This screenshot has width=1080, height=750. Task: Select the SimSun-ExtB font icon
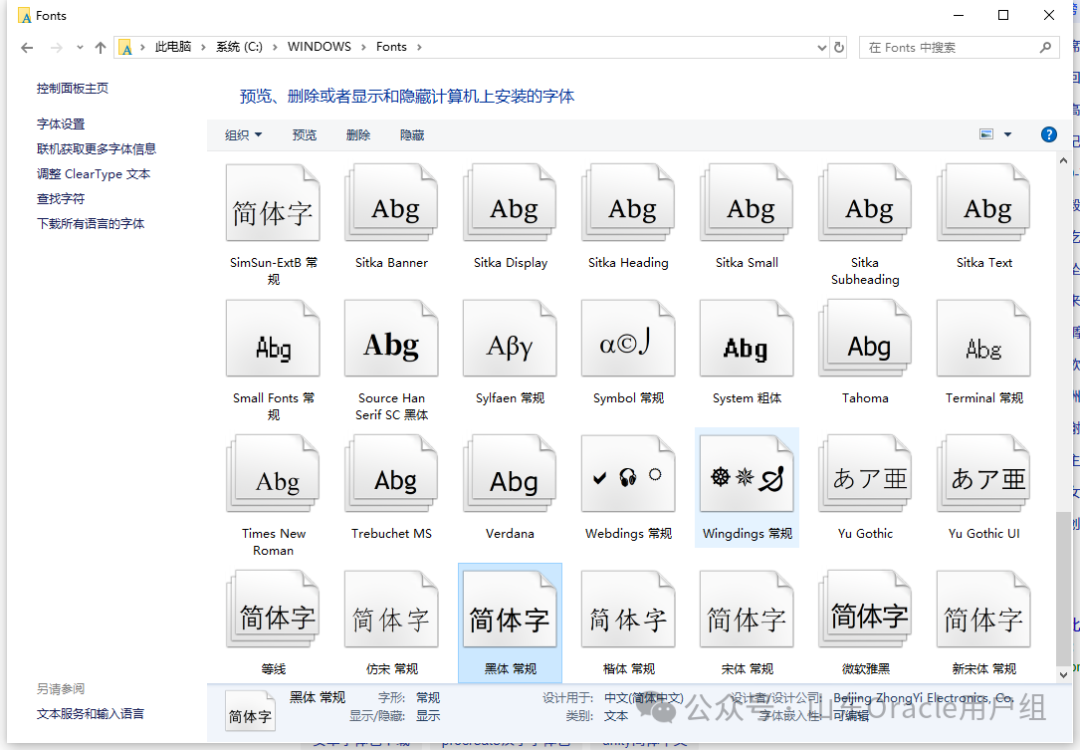tap(273, 203)
